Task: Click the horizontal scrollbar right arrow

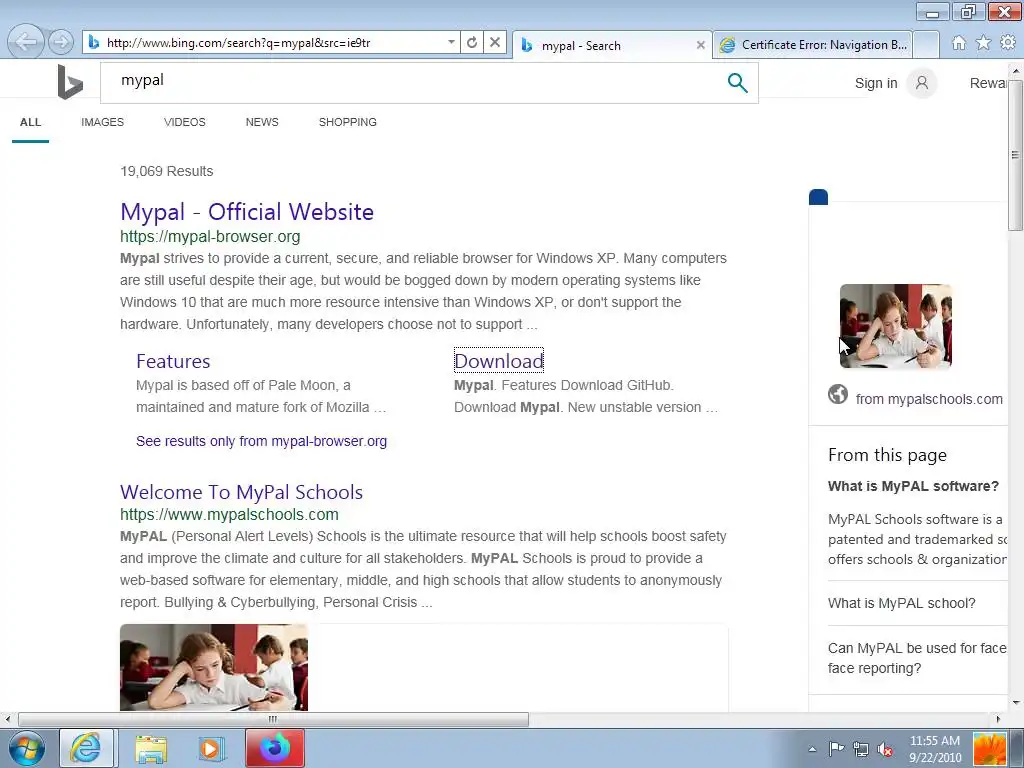Action: [998, 719]
